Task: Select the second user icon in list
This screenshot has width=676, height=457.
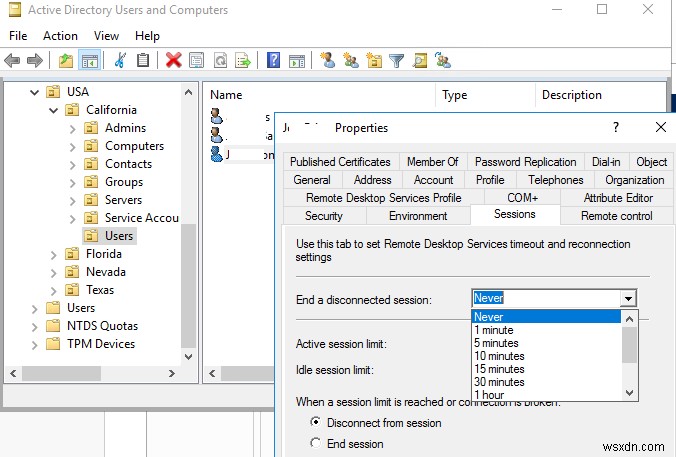Action: pyautogui.click(x=216, y=135)
